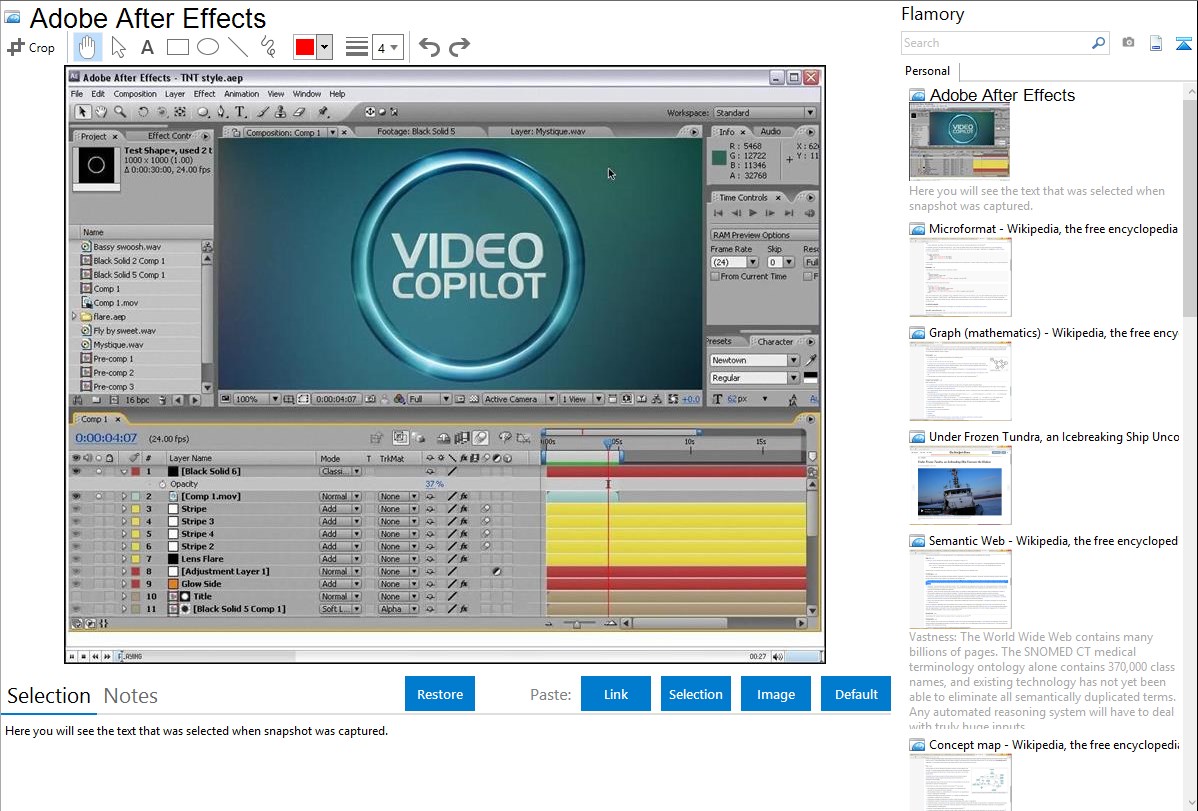Click the Restore button
The width and height of the screenshot is (1198, 811).
[x=440, y=694]
